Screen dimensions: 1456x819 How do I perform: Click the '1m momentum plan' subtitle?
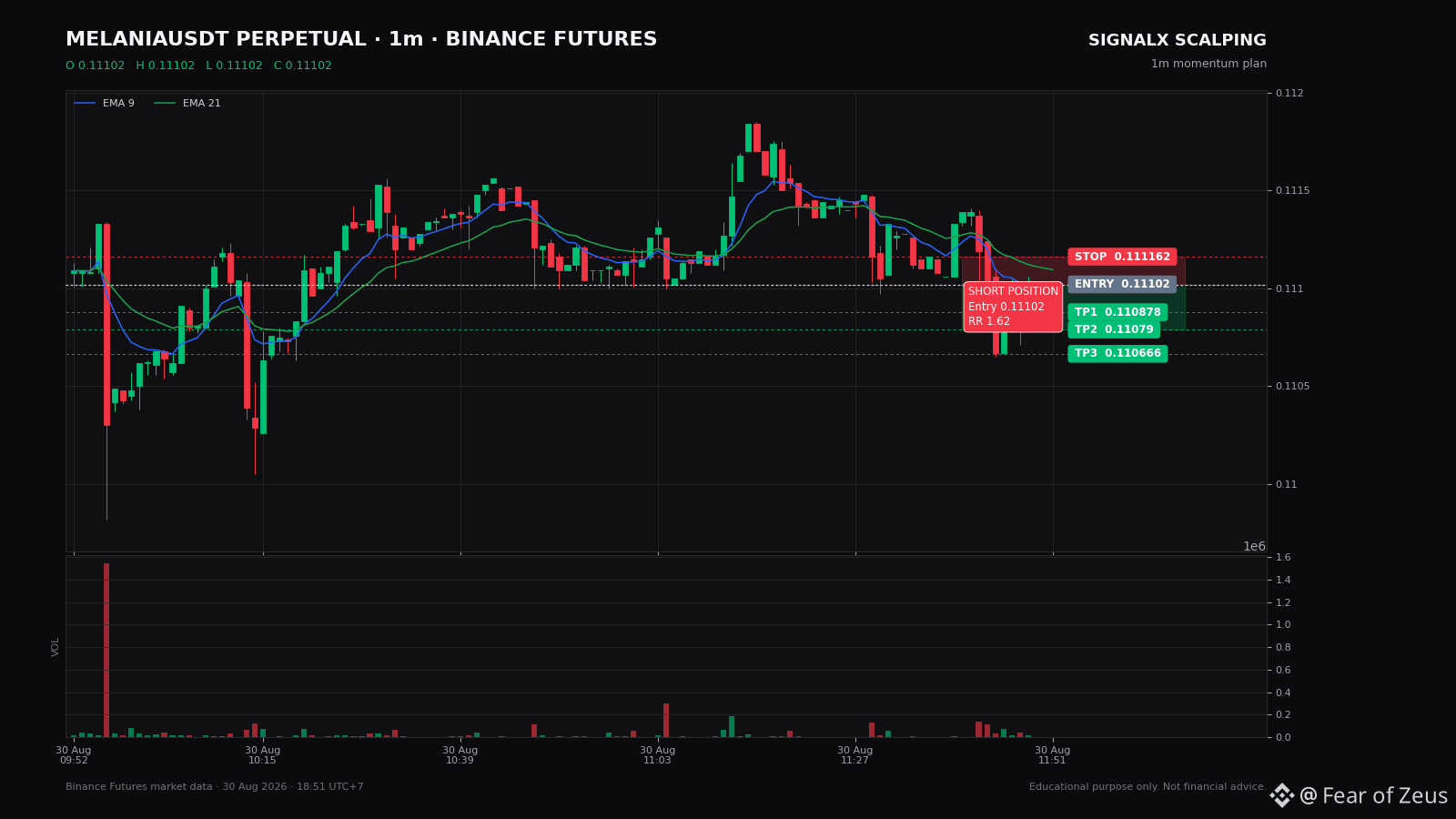pyautogui.click(x=1208, y=64)
